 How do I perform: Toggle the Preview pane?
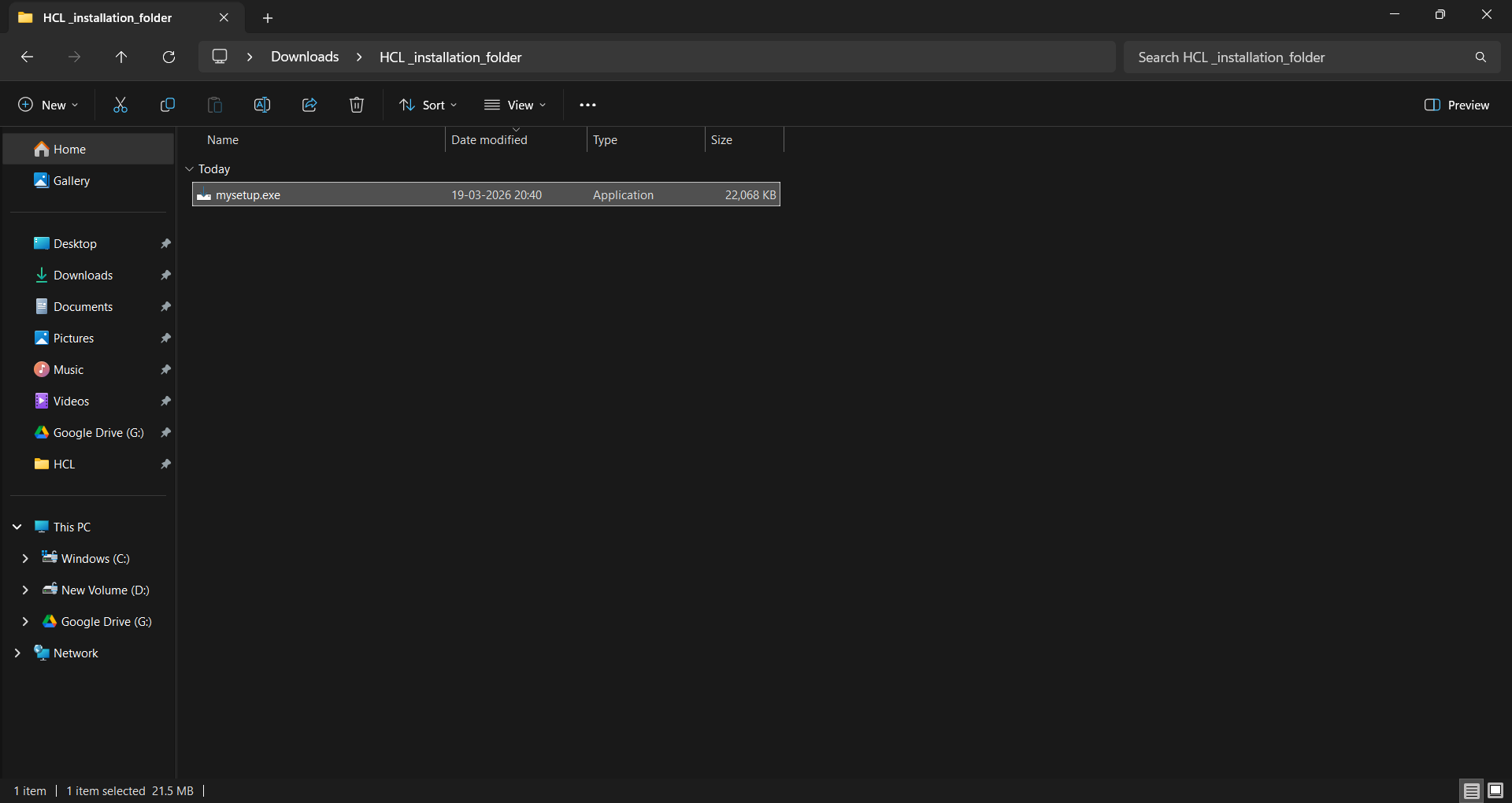click(1456, 104)
